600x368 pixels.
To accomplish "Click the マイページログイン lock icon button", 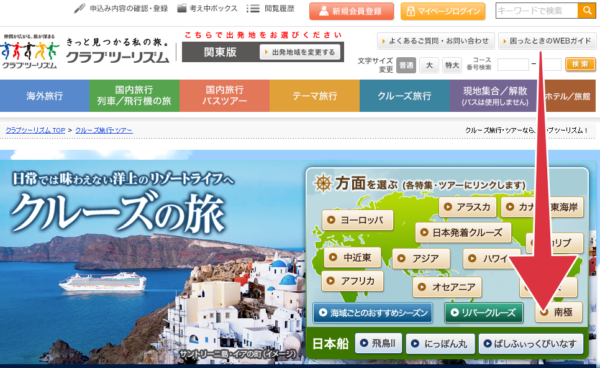I will coord(443,11).
